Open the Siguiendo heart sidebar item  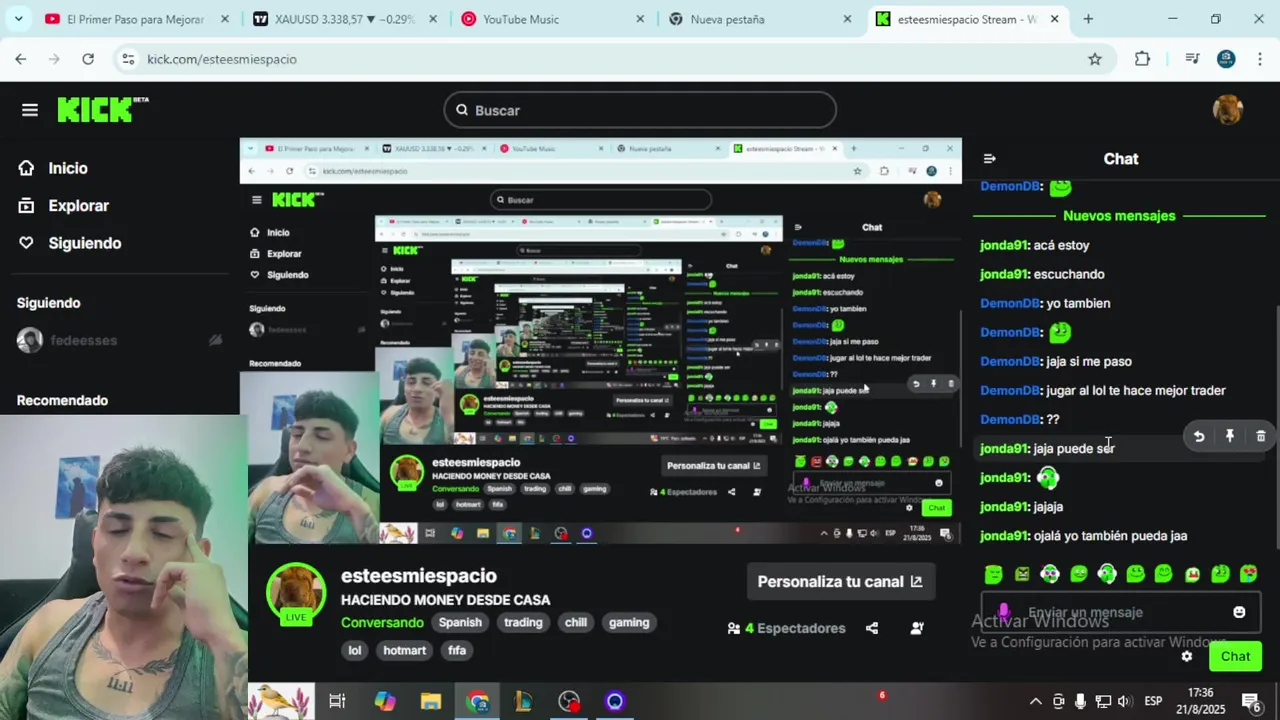pyautogui.click(x=84, y=243)
